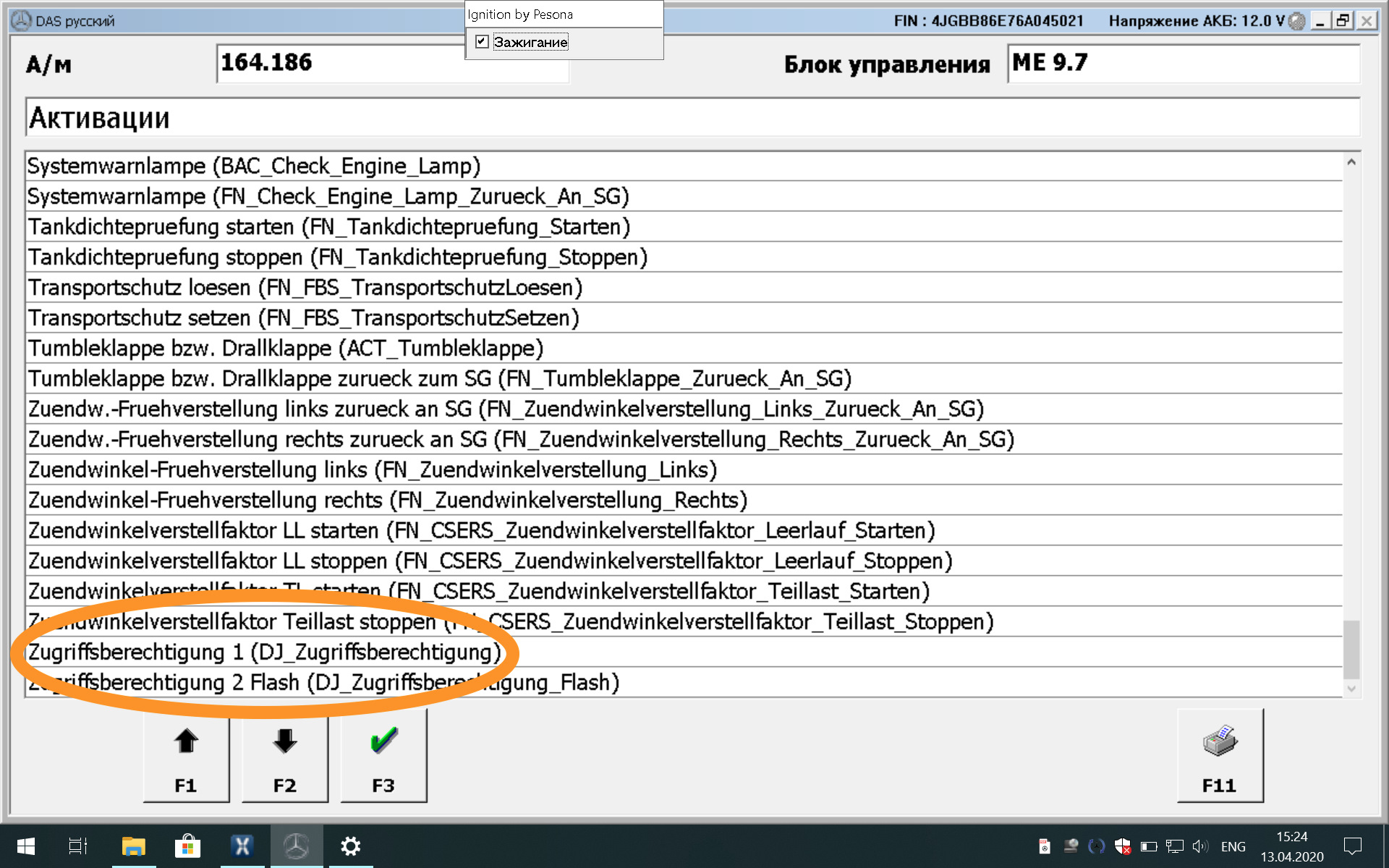Open the Windows notification center icon
1389x868 pixels.
click(x=1352, y=846)
